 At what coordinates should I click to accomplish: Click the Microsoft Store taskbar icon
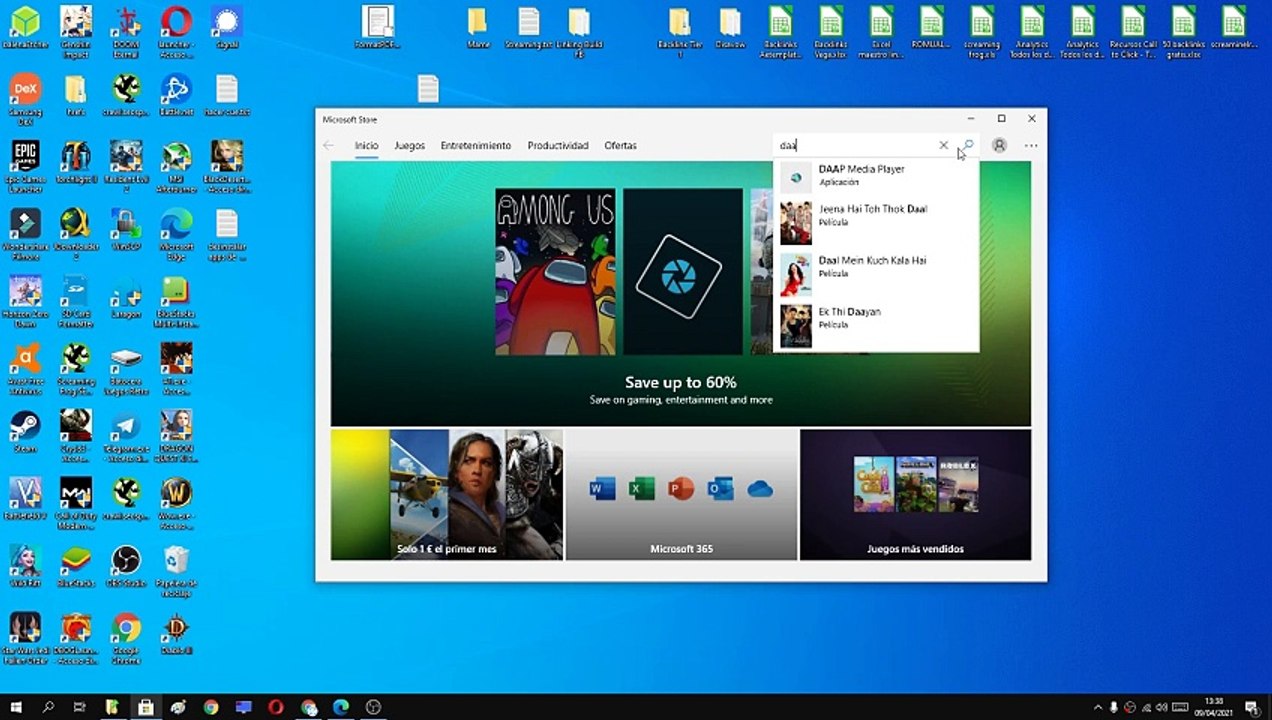[145, 707]
